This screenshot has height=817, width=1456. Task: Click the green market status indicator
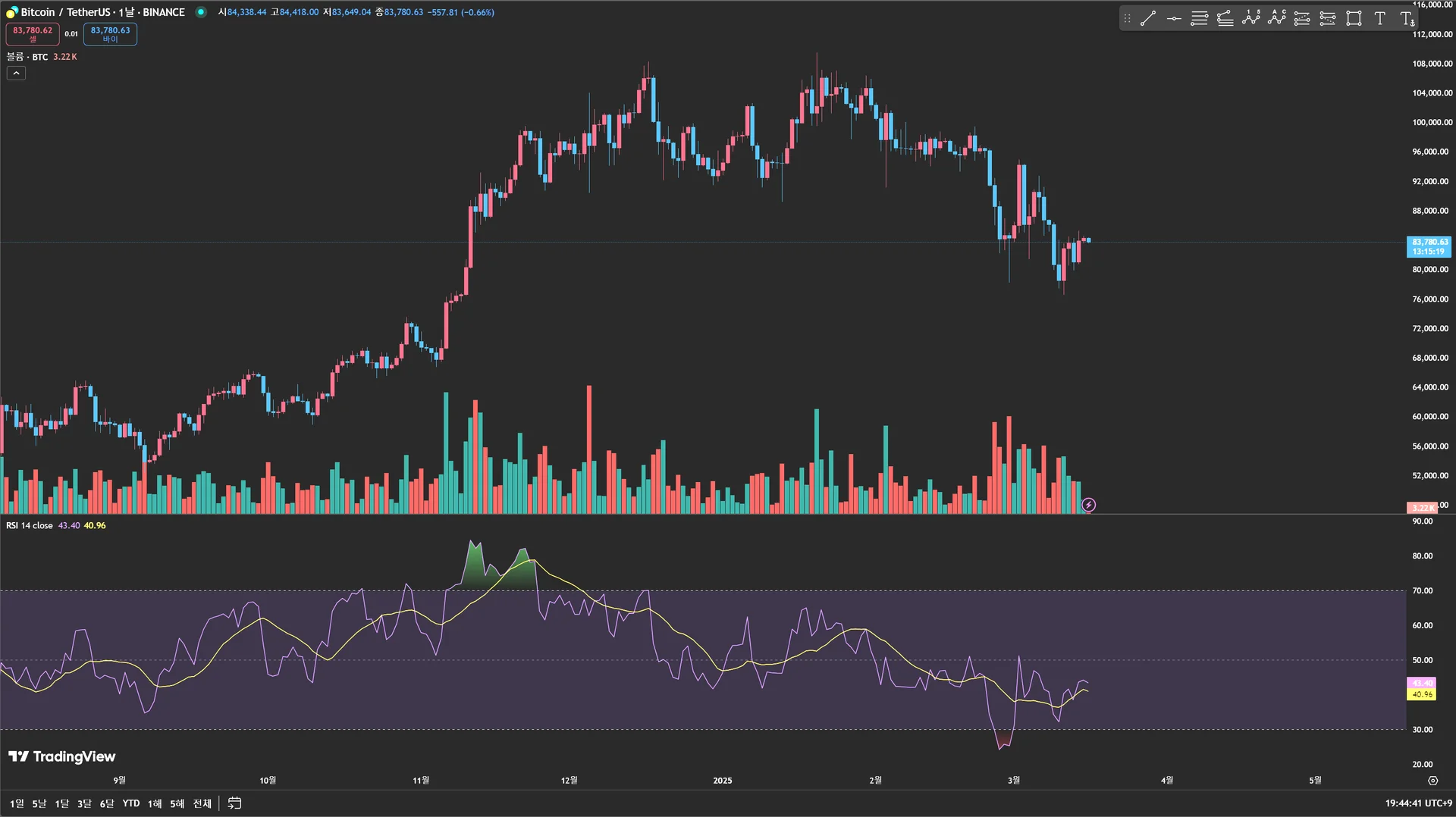pos(201,12)
